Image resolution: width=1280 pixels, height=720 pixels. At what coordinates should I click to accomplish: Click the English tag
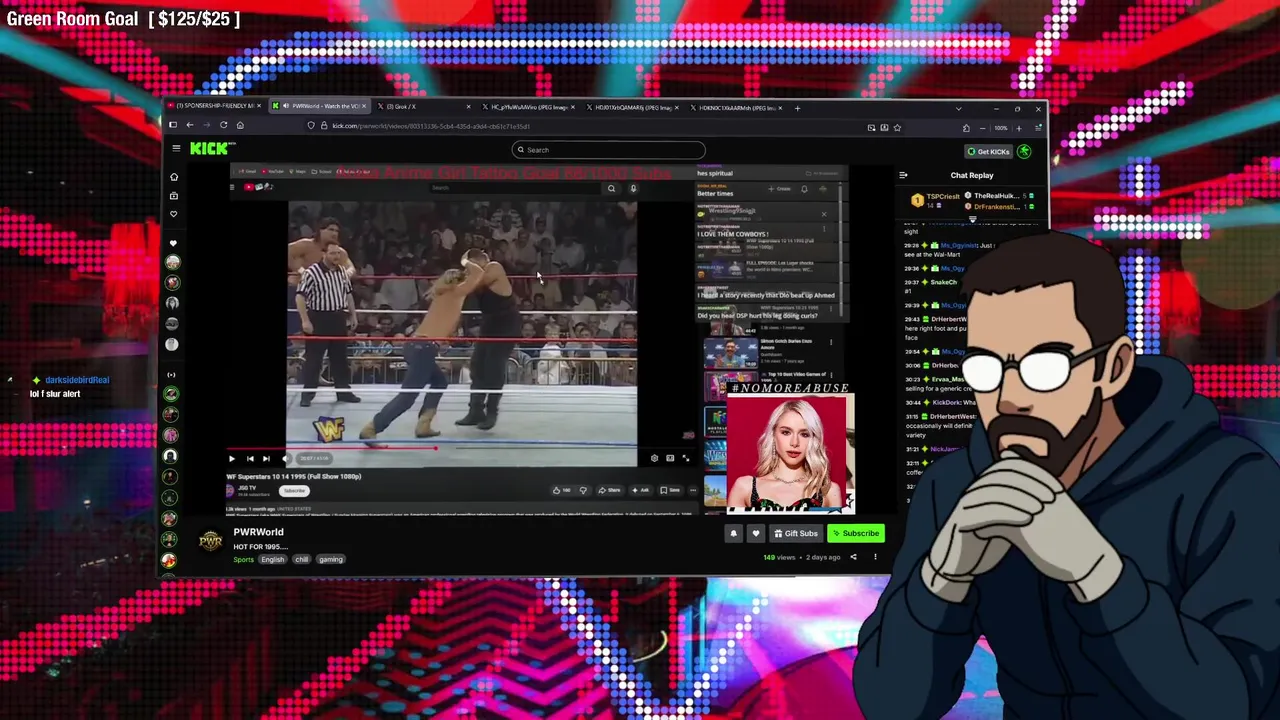point(273,560)
